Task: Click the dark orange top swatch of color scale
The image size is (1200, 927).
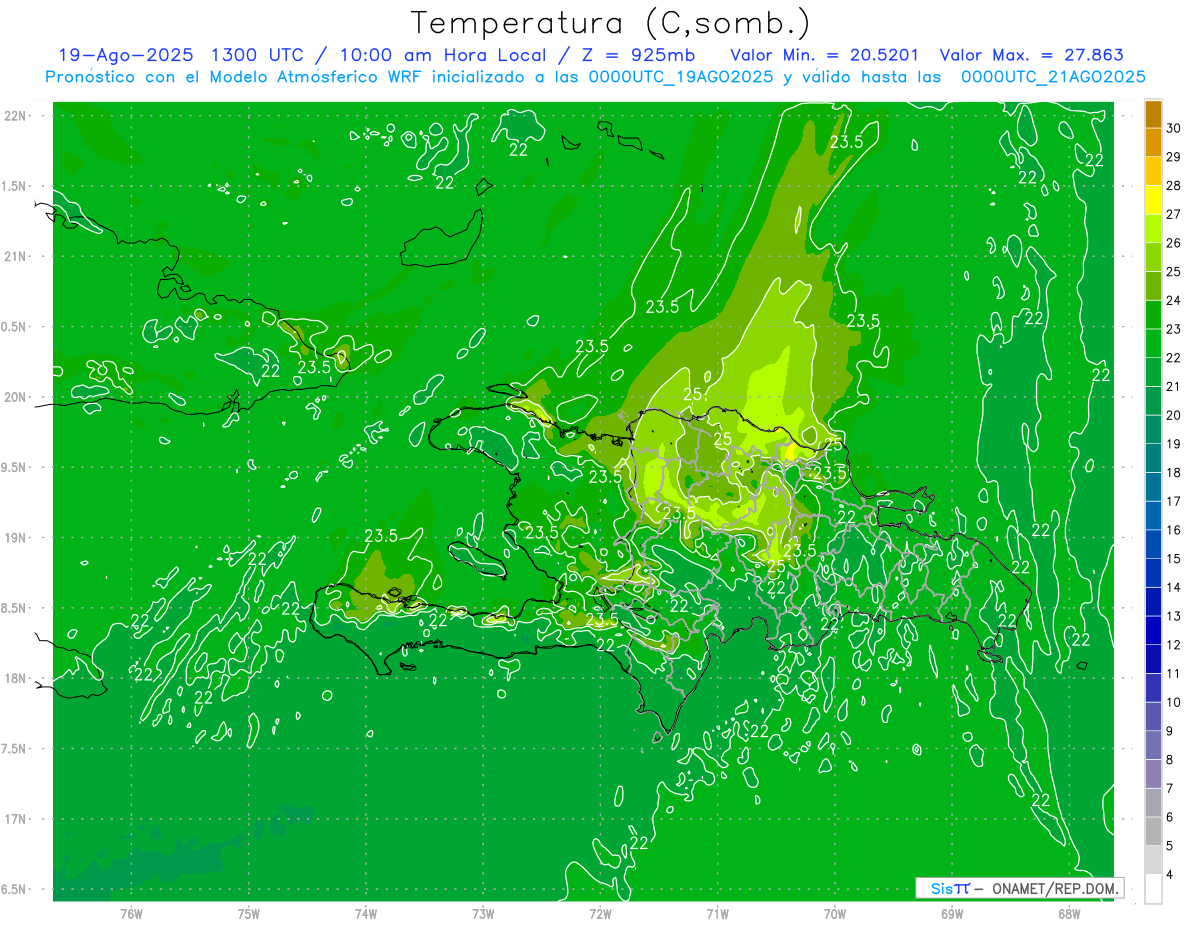Action: point(1153,114)
